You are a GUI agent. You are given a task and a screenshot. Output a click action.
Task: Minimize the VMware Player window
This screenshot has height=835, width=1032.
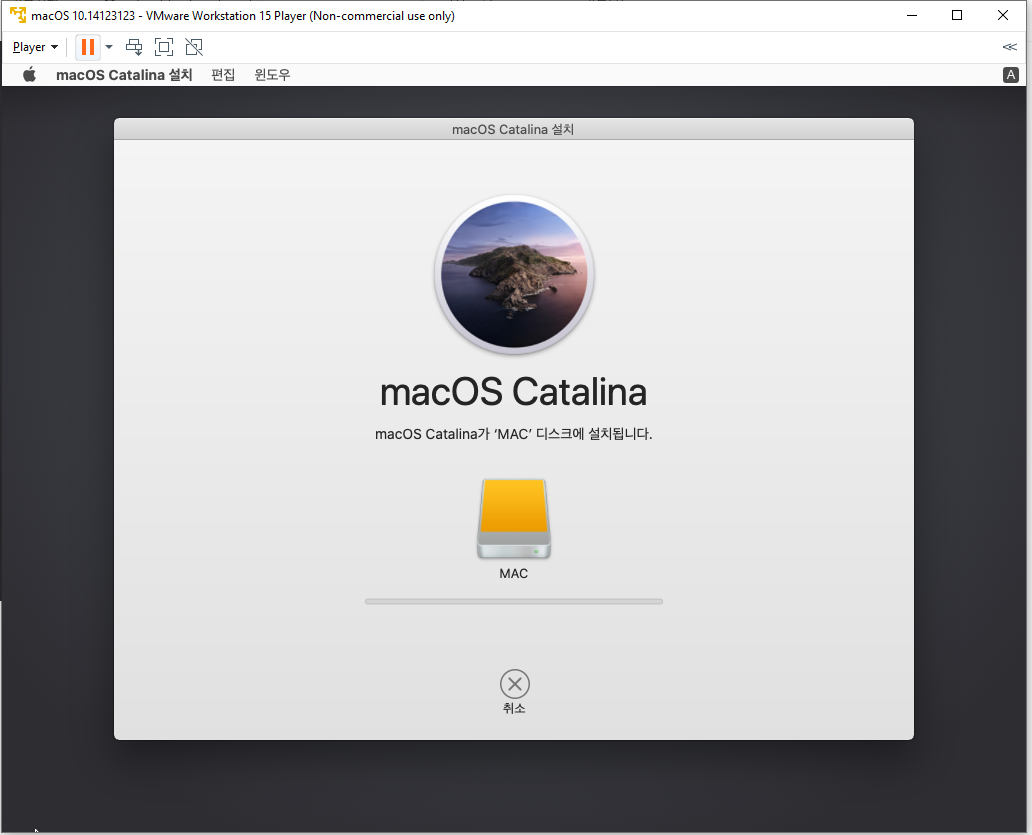[x=912, y=15]
